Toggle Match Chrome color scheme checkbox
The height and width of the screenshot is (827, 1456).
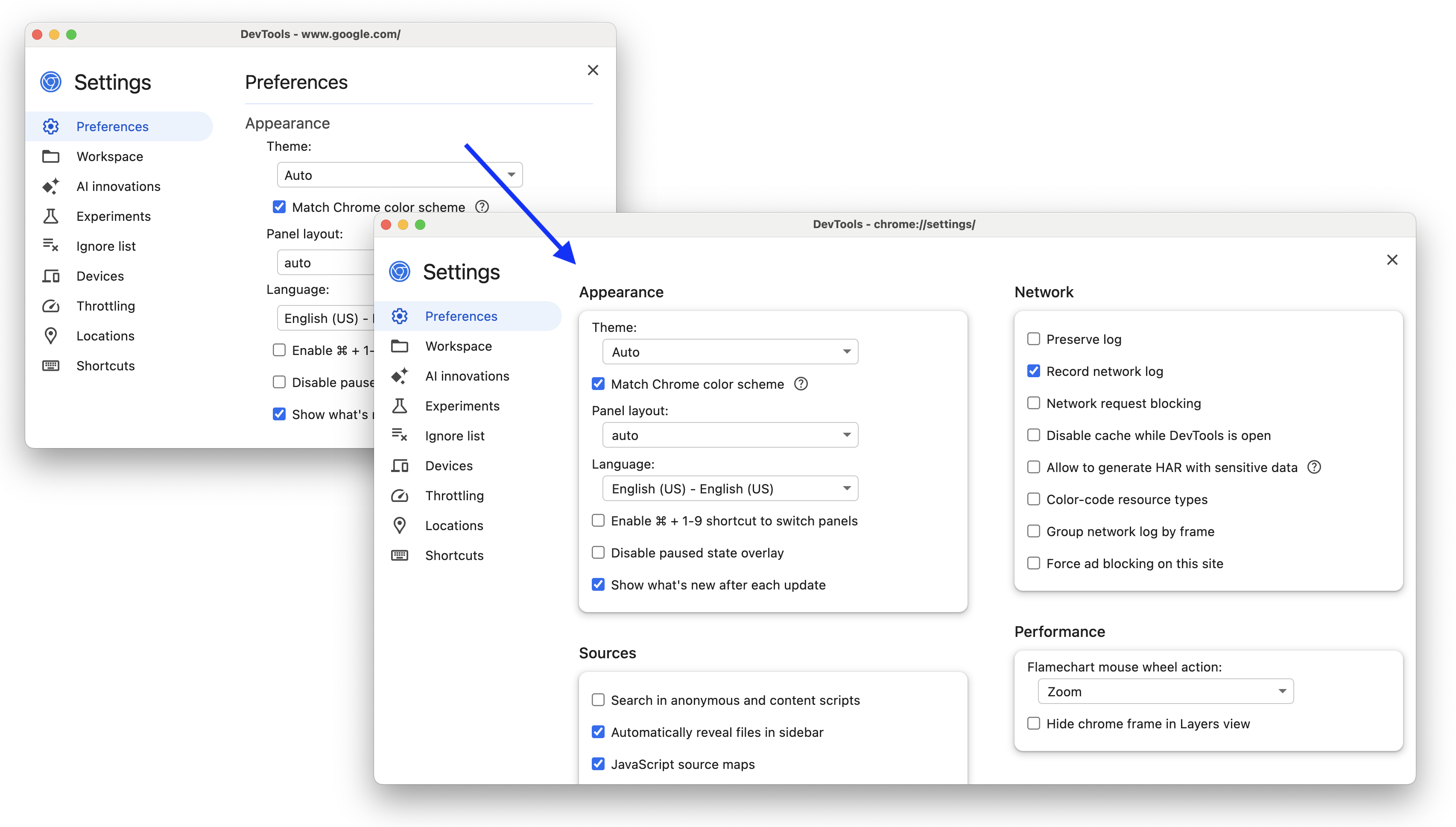597,384
